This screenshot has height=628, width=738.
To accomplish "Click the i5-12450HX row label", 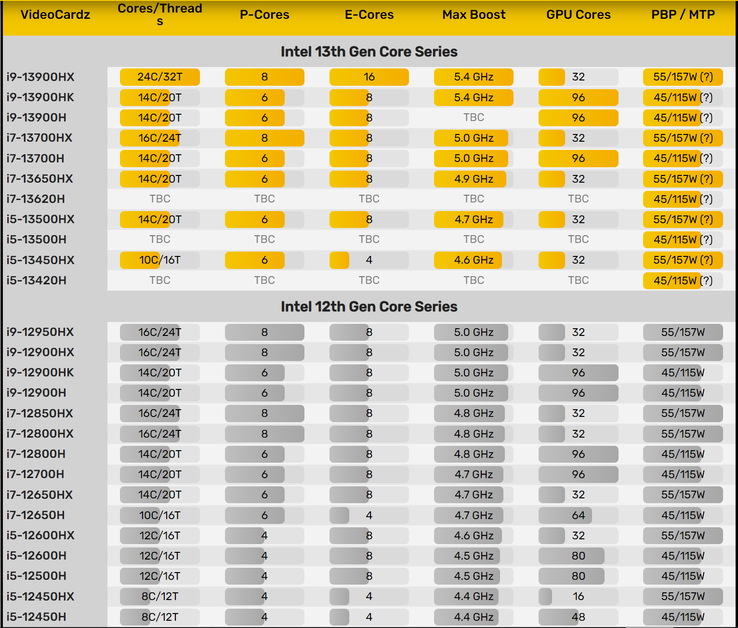I will click(40, 596).
